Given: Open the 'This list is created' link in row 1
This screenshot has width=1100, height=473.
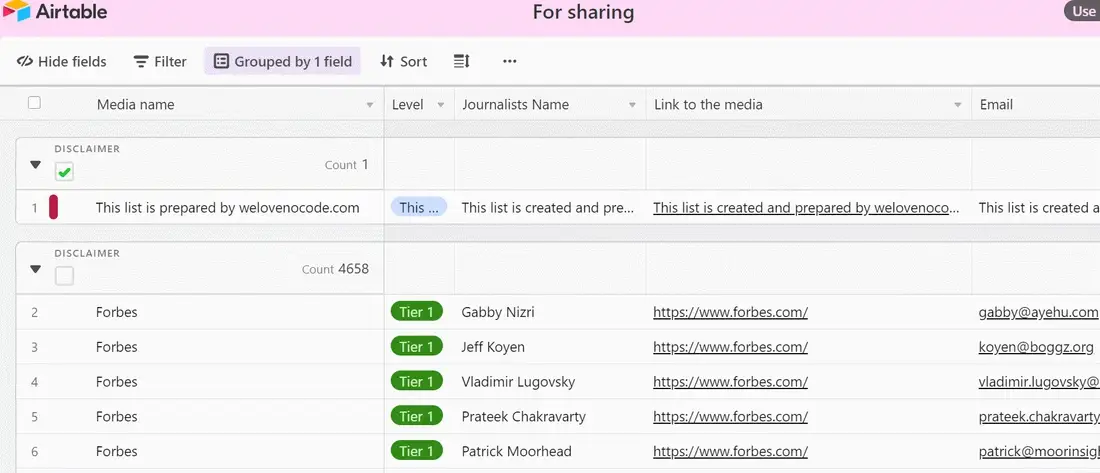Looking at the screenshot, I should click(x=806, y=208).
